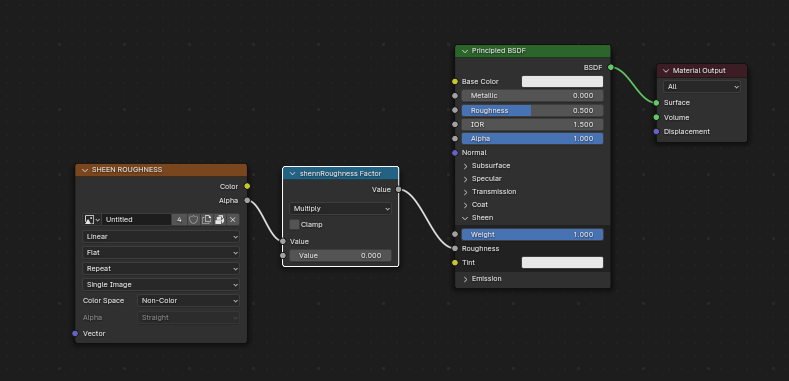Image resolution: width=789 pixels, height=381 pixels.
Task: Click the Sheen Tint color swatch
Action: (x=562, y=263)
